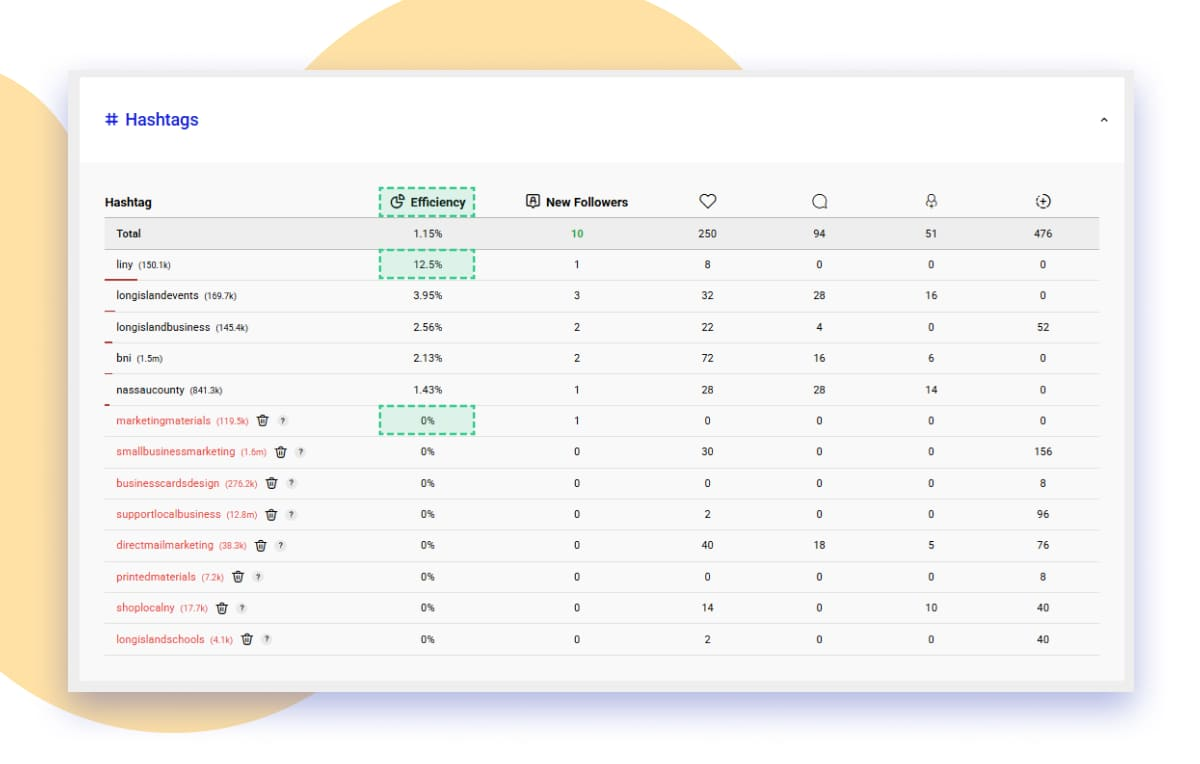Click the # icon beside Hashtags heading
This screenshot has height=764, width=1200.
coord(110,119)
